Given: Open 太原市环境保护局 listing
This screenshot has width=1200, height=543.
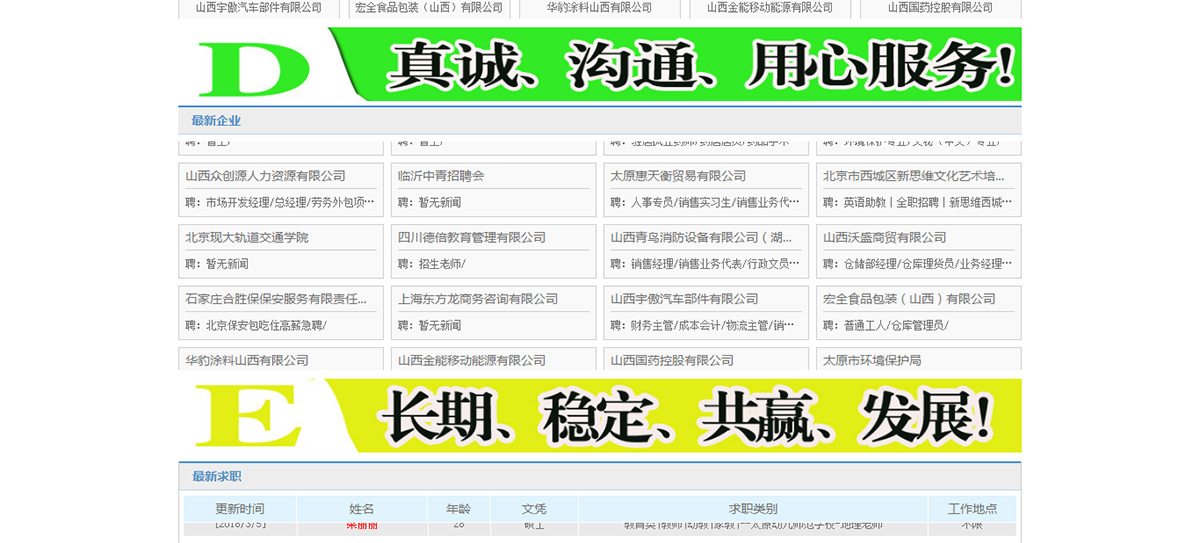Looking at the screenshot, I should pos(871,360).
